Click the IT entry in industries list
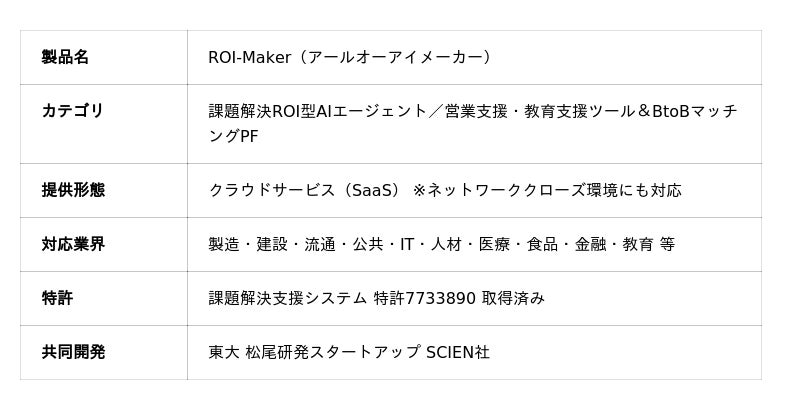 [407, 244]
